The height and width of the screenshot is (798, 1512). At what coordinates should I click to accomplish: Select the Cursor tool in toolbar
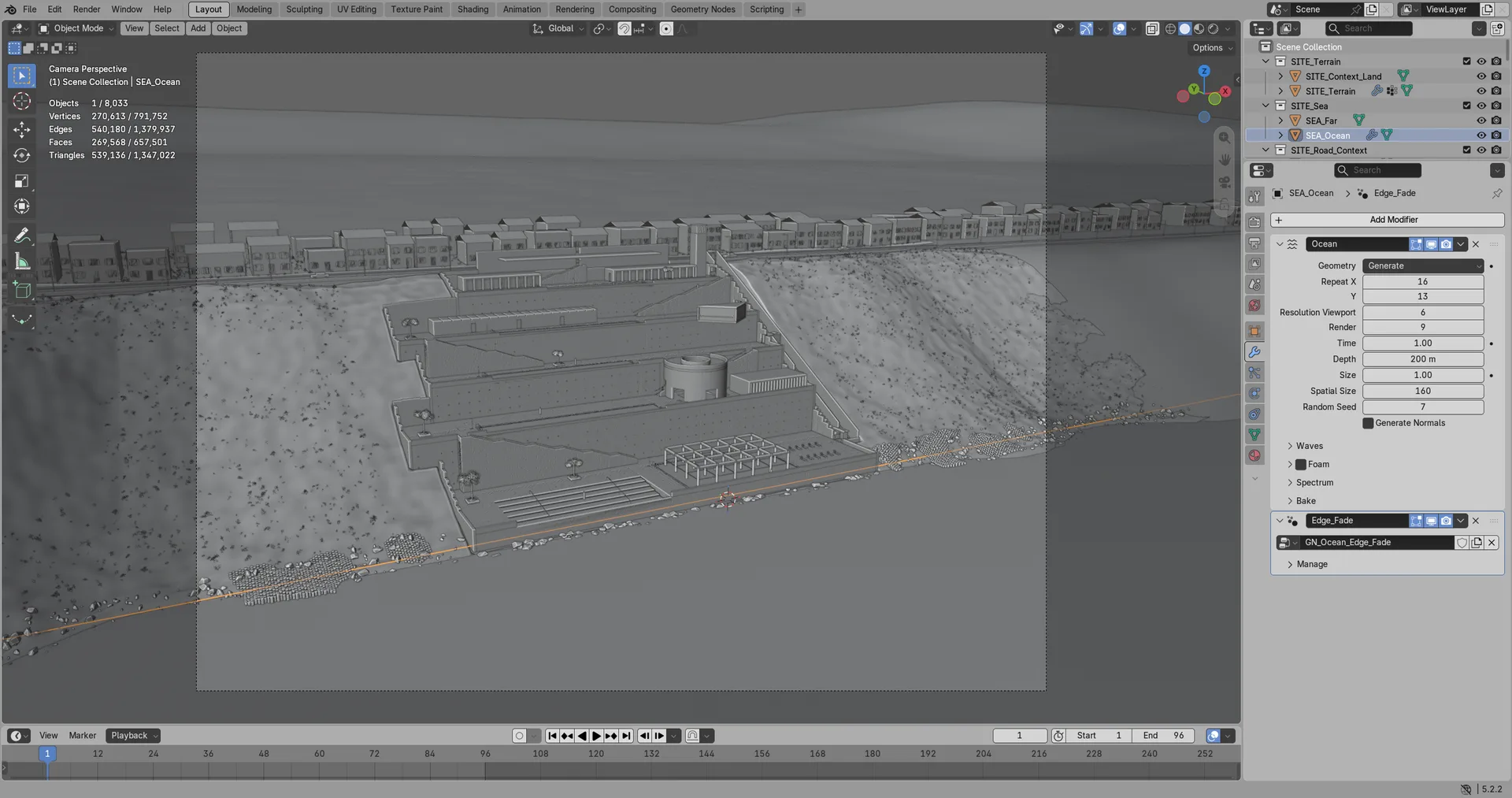pyautogui.click(x=22, y=102)
